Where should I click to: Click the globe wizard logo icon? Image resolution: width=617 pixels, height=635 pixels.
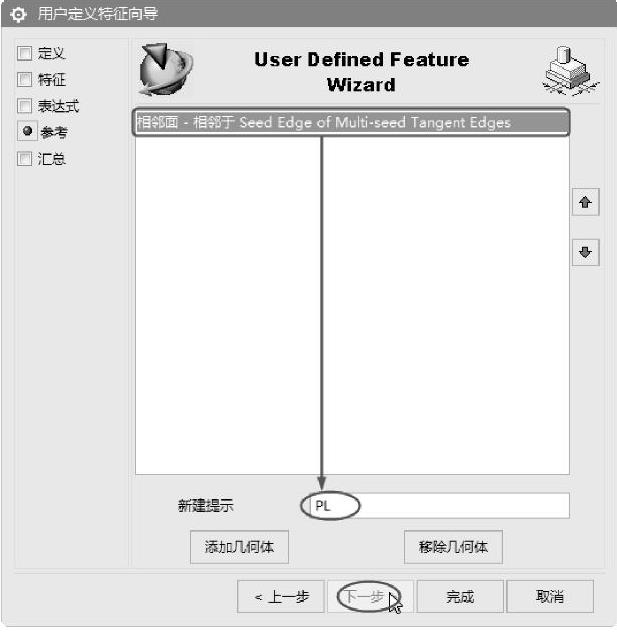point(165,70)
